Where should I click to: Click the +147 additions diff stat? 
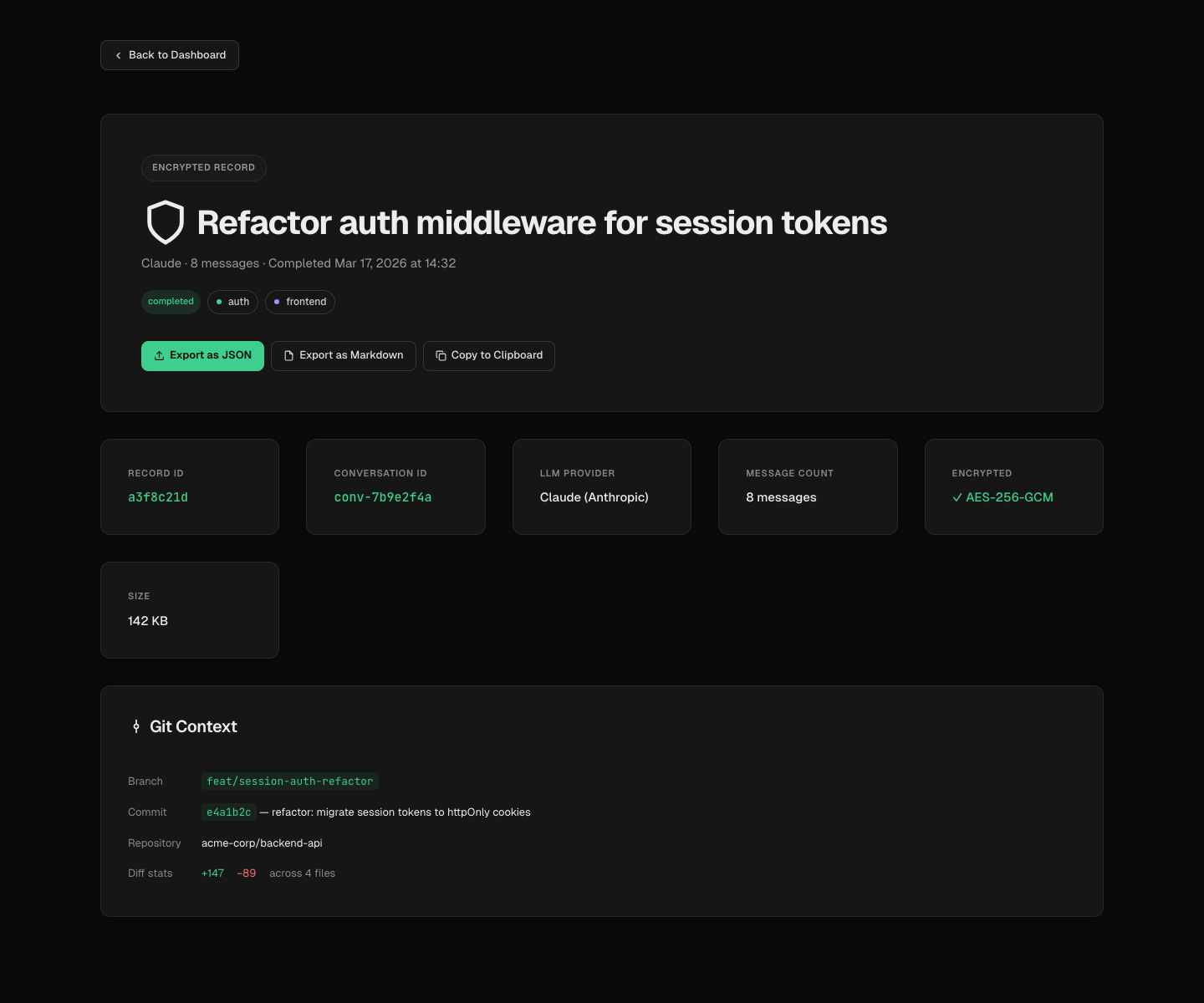tap(212, 873)
